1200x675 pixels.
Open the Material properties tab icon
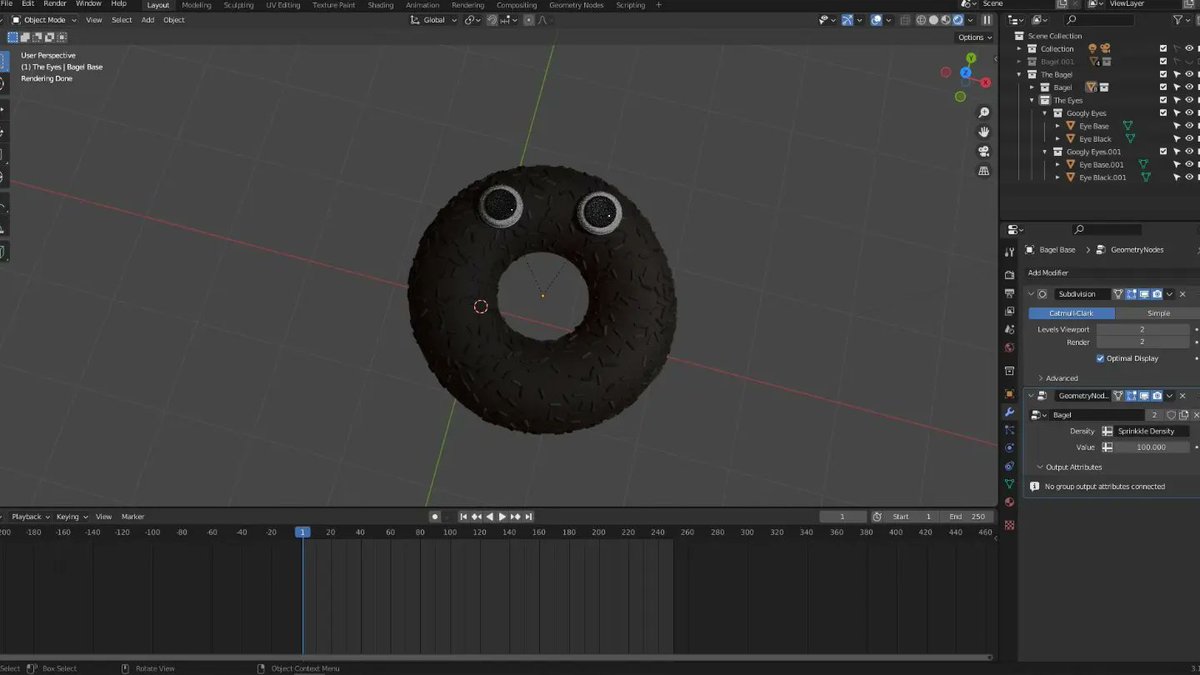coord(1009,503)
